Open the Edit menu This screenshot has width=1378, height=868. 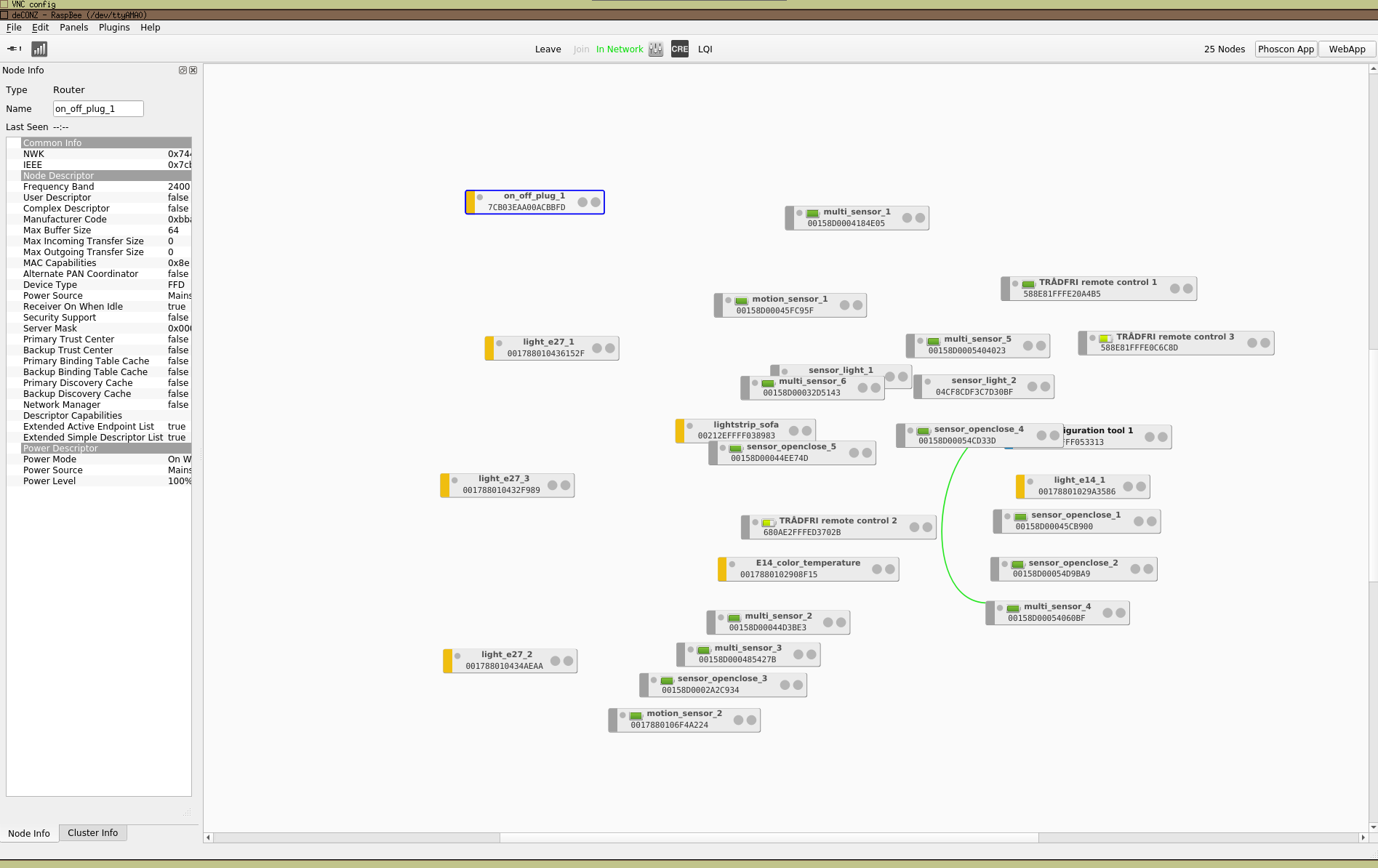click(40, 28)
